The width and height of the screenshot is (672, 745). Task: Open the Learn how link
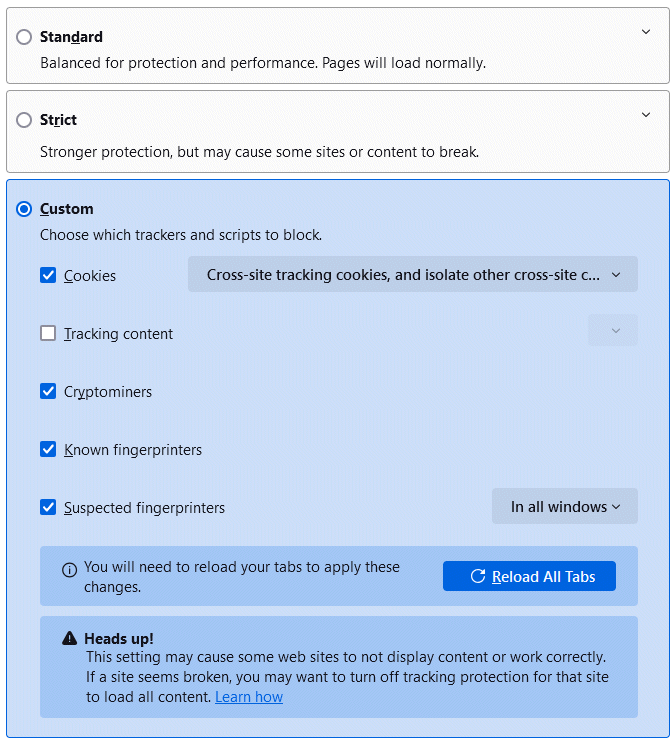coord(249,697)
